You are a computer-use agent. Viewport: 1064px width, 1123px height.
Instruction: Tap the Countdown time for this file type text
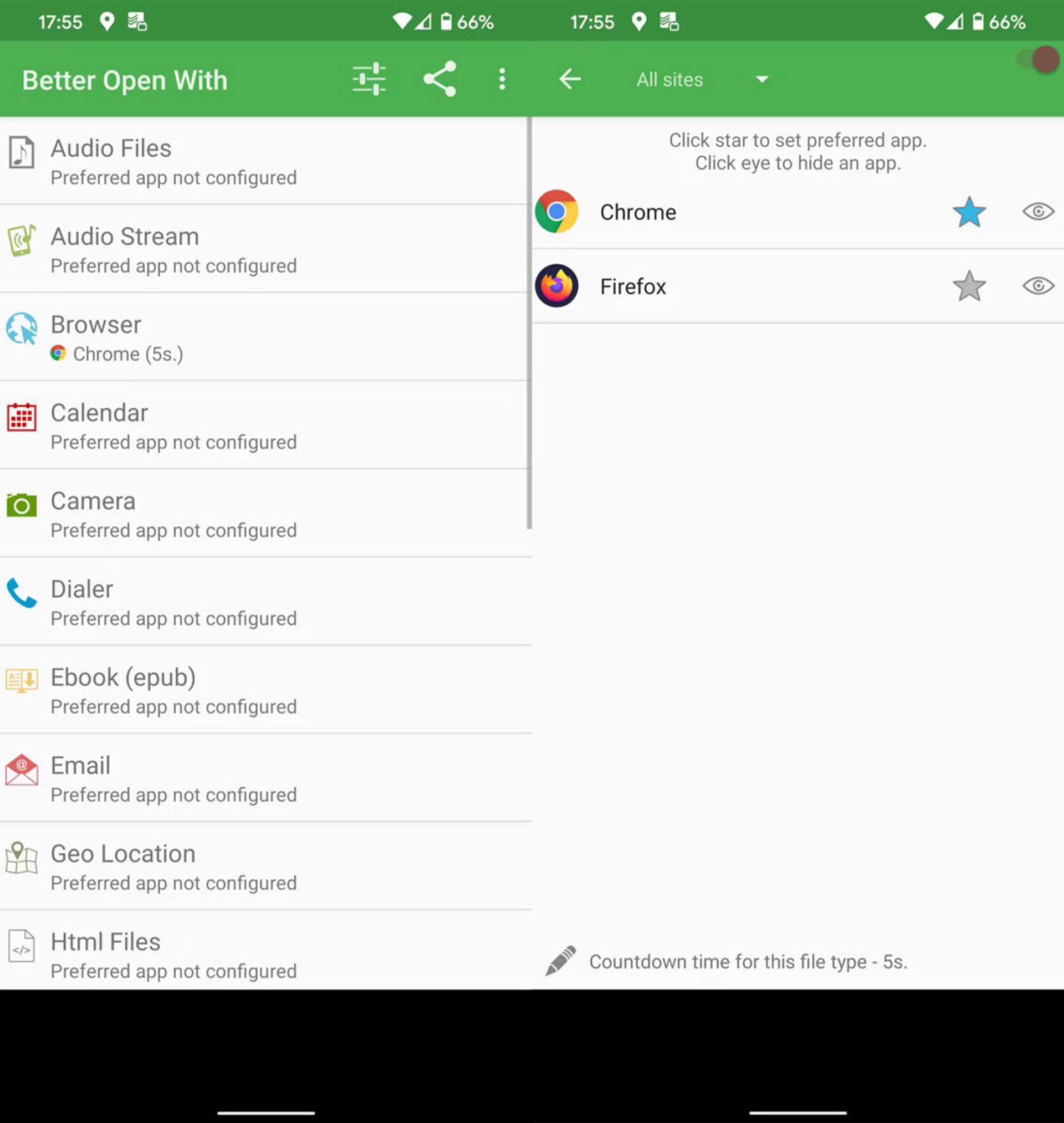[748, 961]
